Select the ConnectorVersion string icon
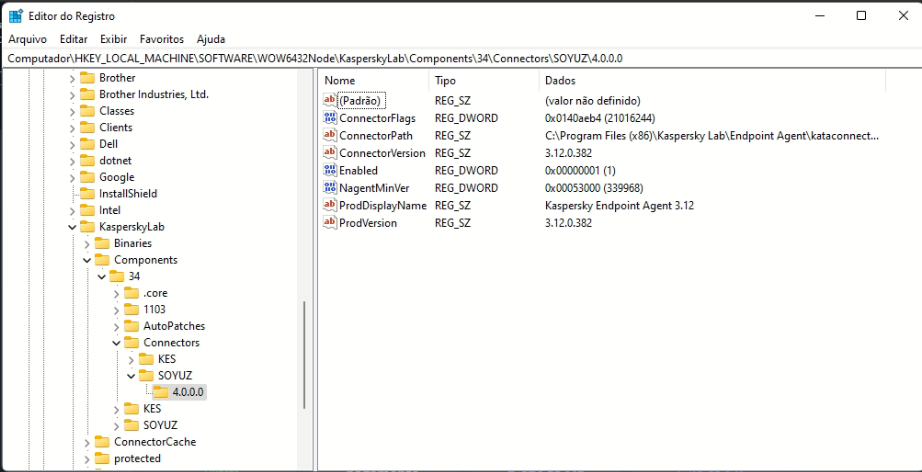This screenshot has height=472, width=922. coord(330,153)
